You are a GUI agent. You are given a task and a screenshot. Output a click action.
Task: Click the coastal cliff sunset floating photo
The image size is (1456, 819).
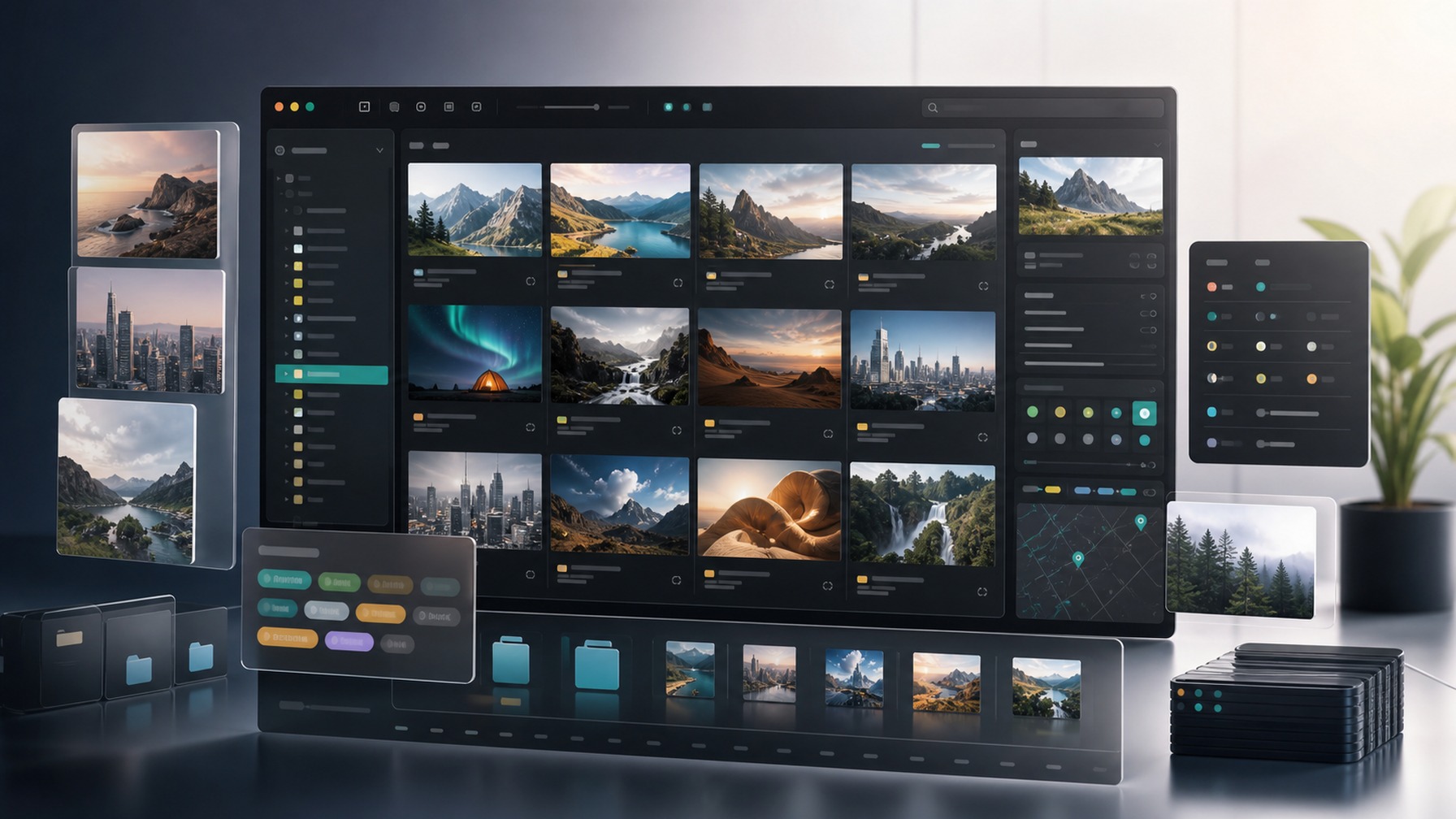pos(148,194)
